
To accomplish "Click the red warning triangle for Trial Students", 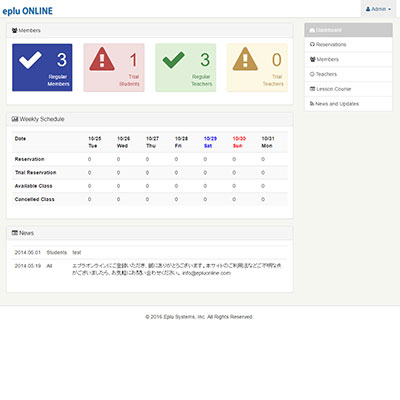I will click(102, 59).
